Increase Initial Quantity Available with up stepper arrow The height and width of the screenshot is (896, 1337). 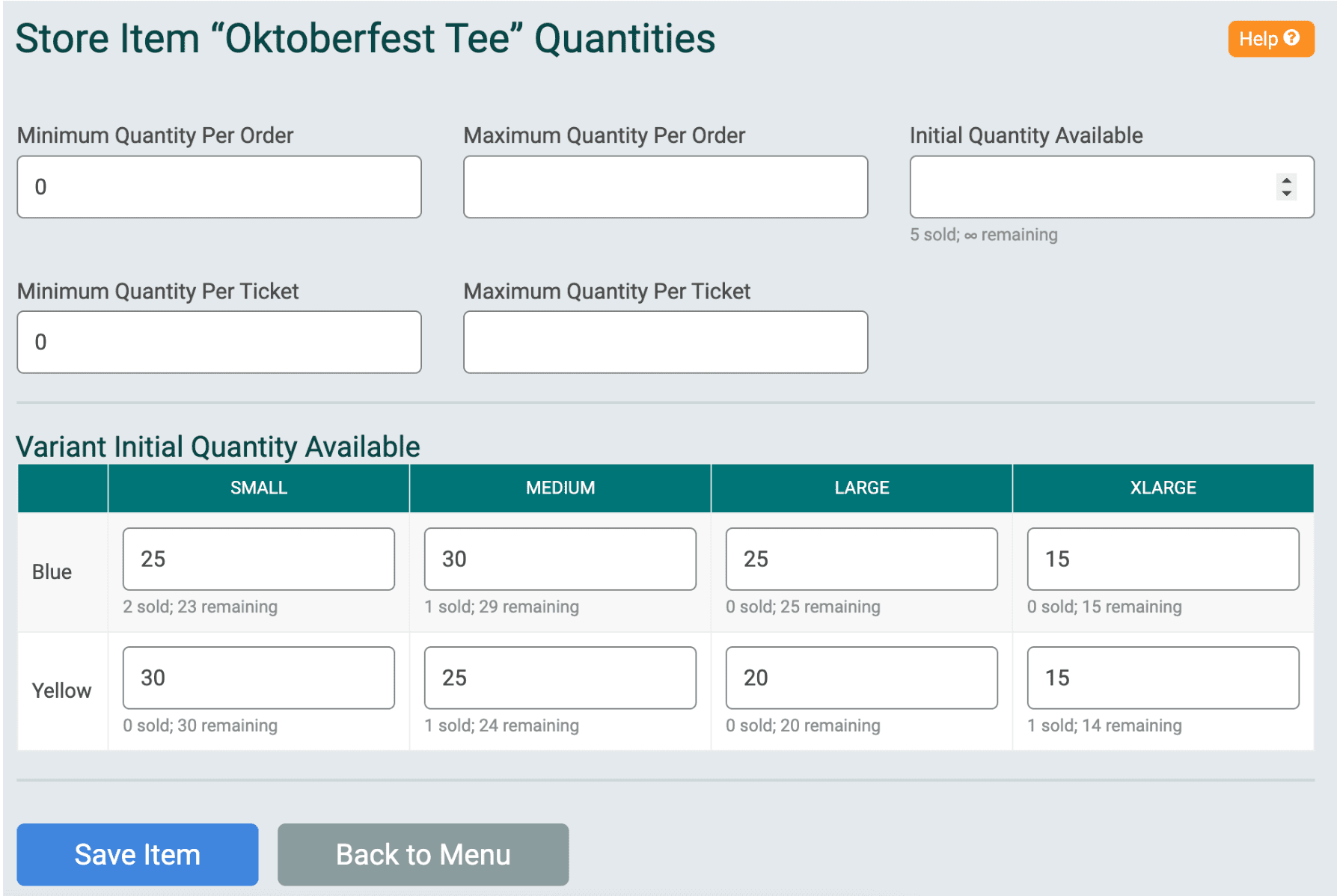click(x=1286, y=179)
